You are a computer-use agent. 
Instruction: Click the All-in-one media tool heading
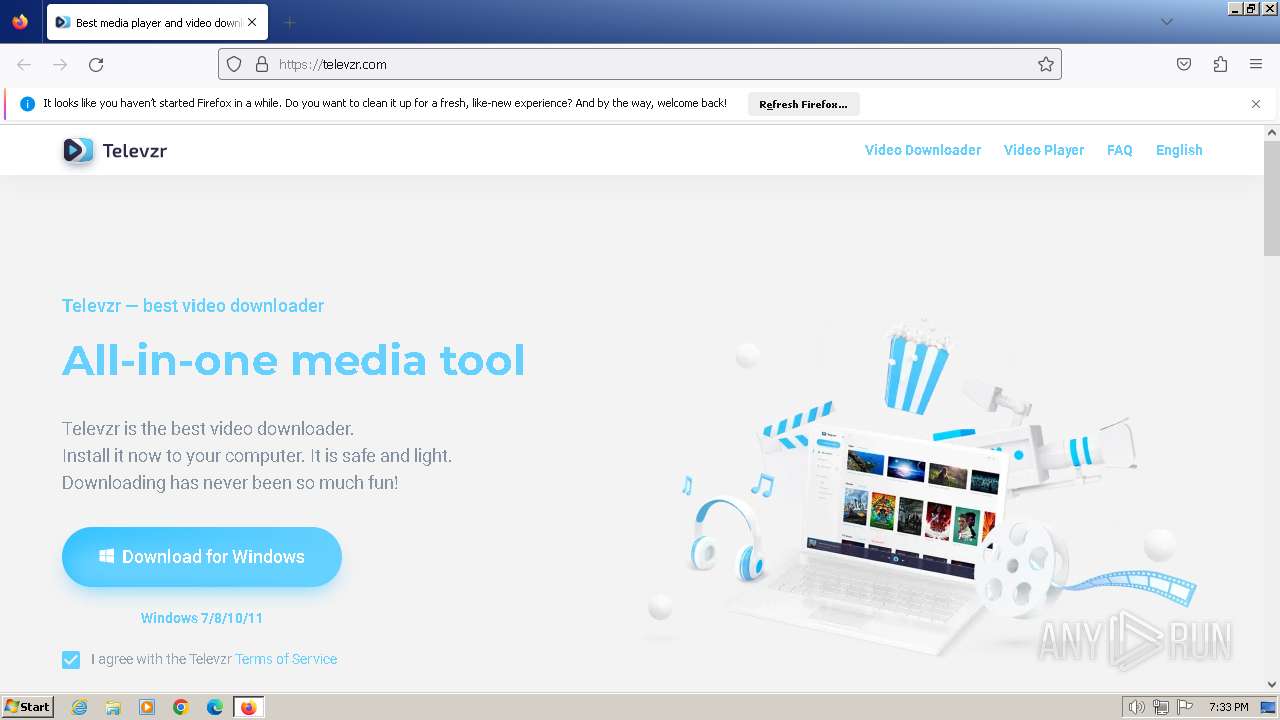point(293,361)
